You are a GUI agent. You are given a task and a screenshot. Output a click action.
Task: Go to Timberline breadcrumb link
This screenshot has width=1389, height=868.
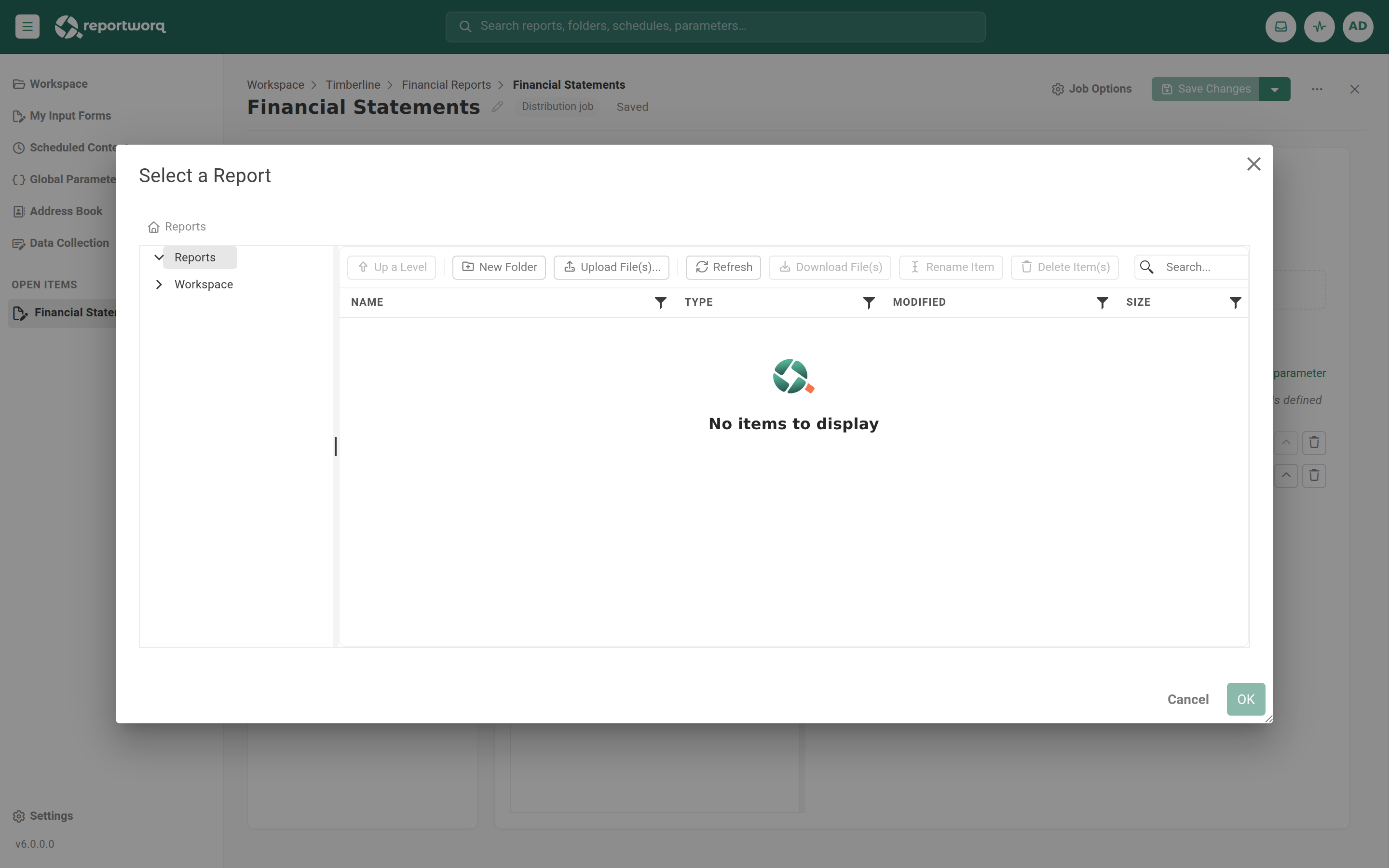353,85
